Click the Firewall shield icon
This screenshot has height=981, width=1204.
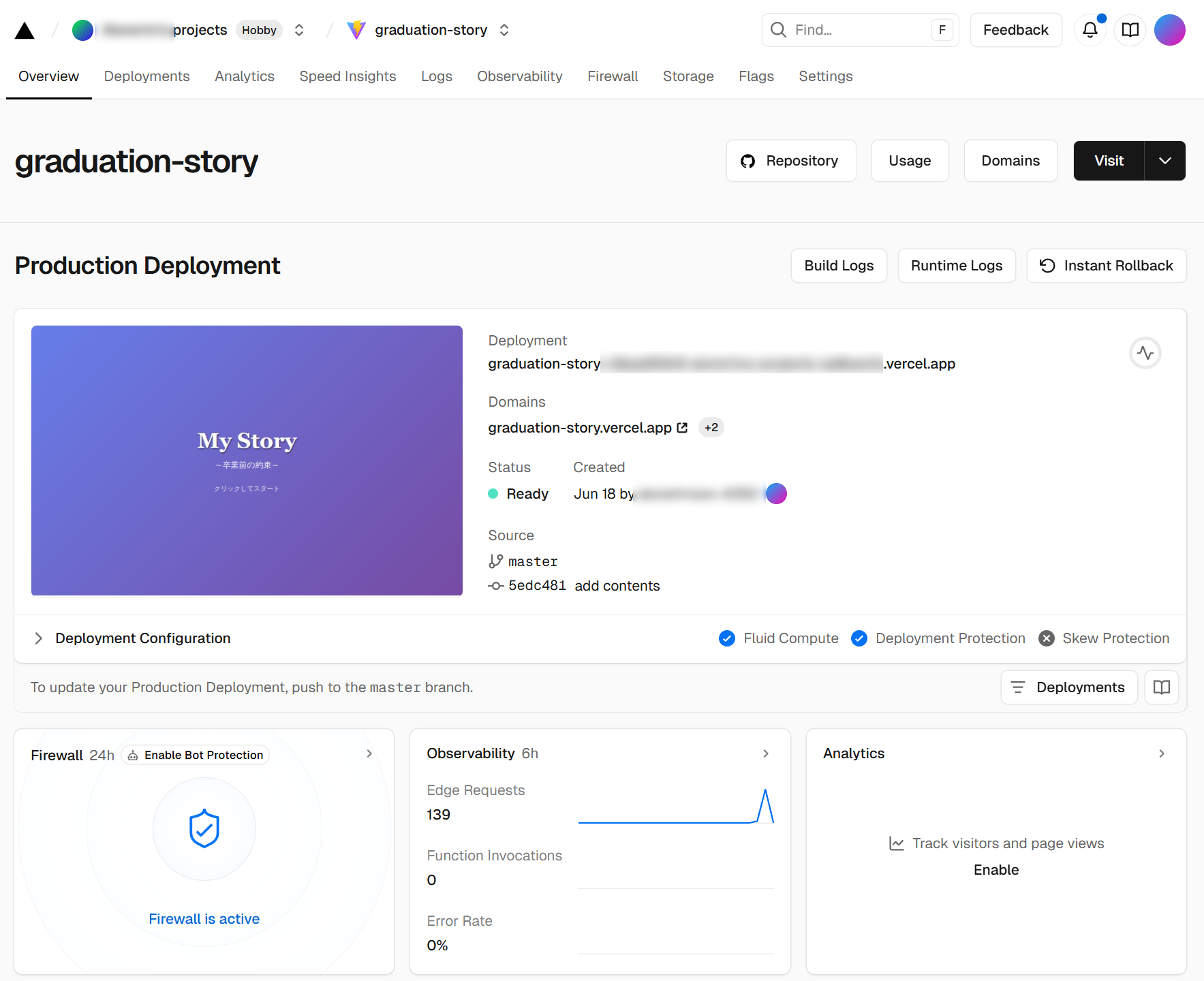(x=204, y=828)
